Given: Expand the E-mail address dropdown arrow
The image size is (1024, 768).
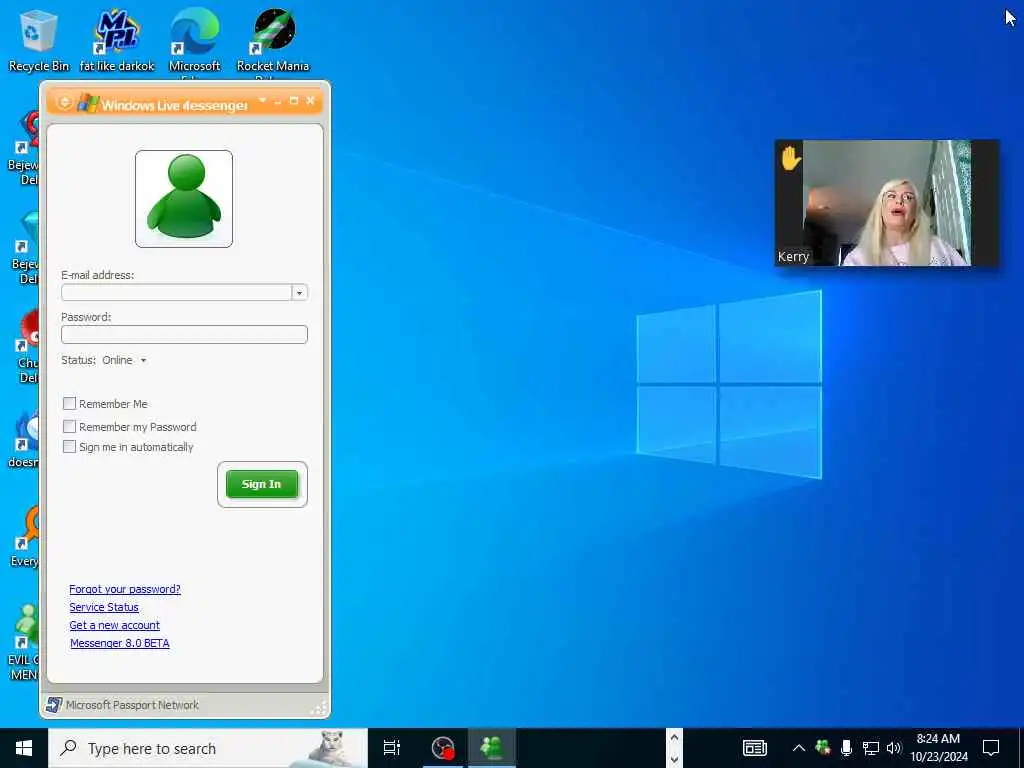Looking at the screenshot, I should tap(300, 293).
